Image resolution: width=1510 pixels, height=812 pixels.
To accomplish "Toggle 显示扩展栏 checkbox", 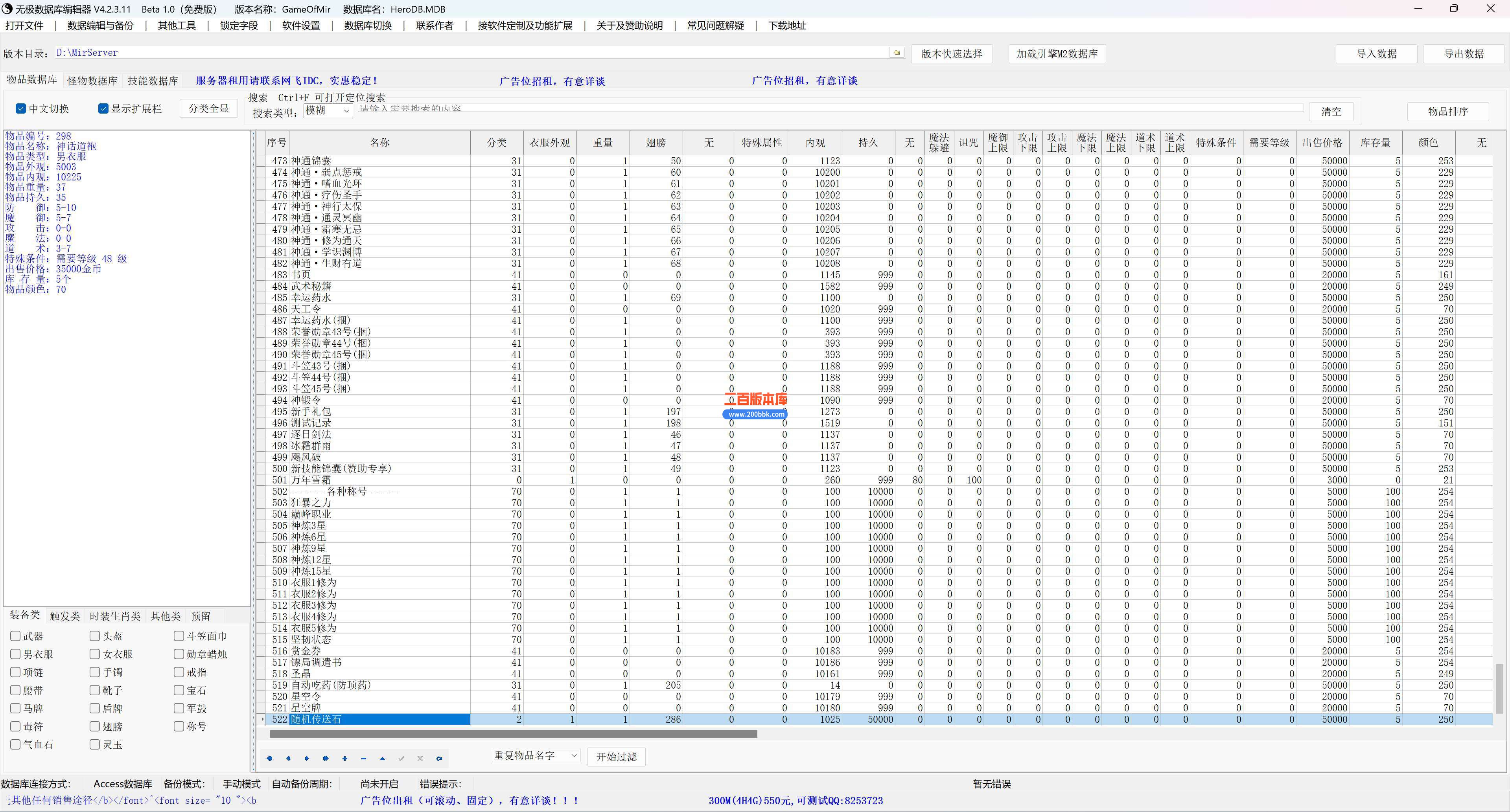I will pyautogui.click(x=103, y=108).
